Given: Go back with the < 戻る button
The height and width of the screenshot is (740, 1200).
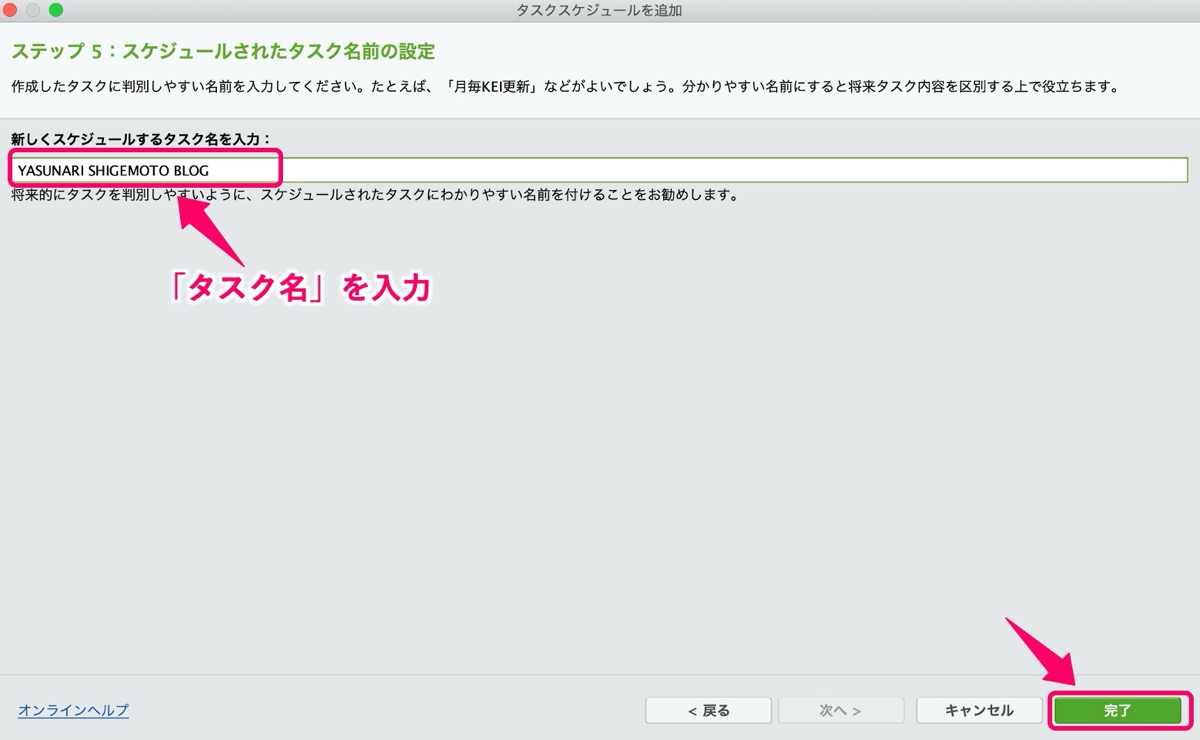Looking at the screenshot, I should point(708,710).
